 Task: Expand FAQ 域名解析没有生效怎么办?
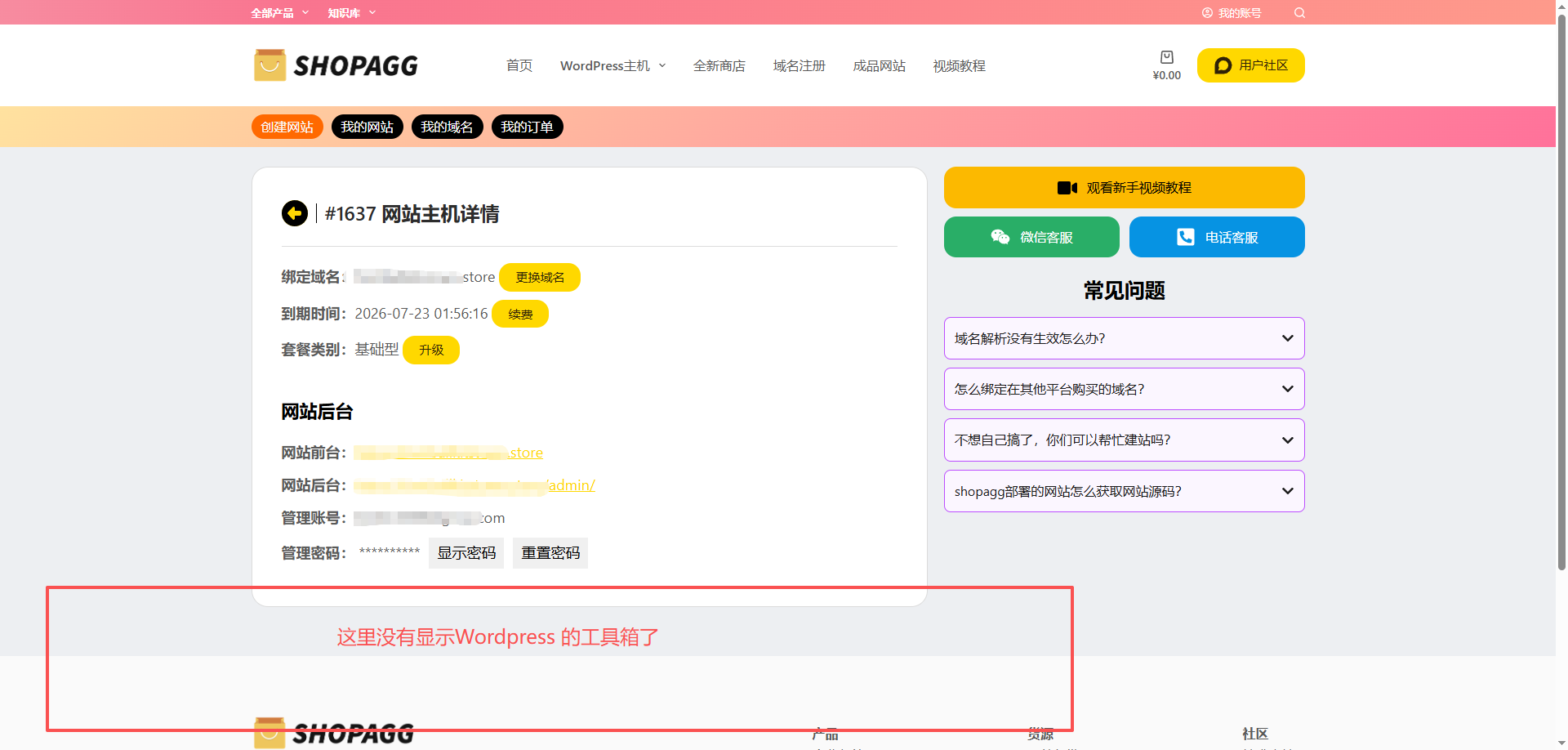[x=1125, y=338]
